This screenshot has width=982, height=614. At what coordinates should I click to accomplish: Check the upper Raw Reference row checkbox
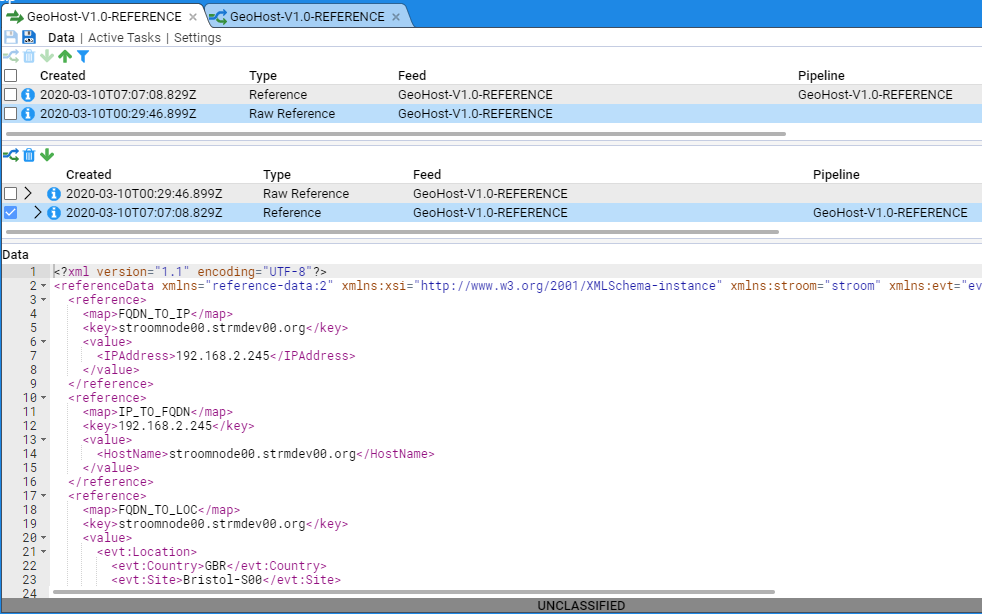tap(10, 114)
